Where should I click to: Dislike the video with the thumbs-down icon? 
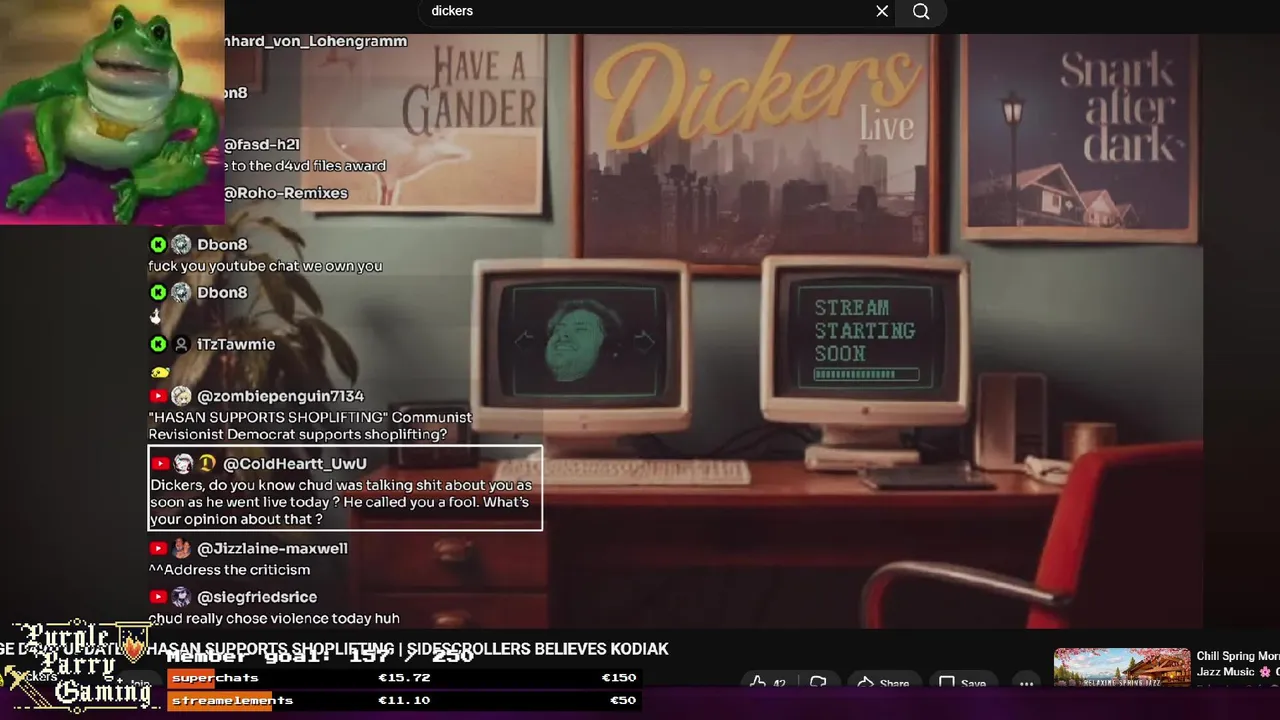(818, 684)
